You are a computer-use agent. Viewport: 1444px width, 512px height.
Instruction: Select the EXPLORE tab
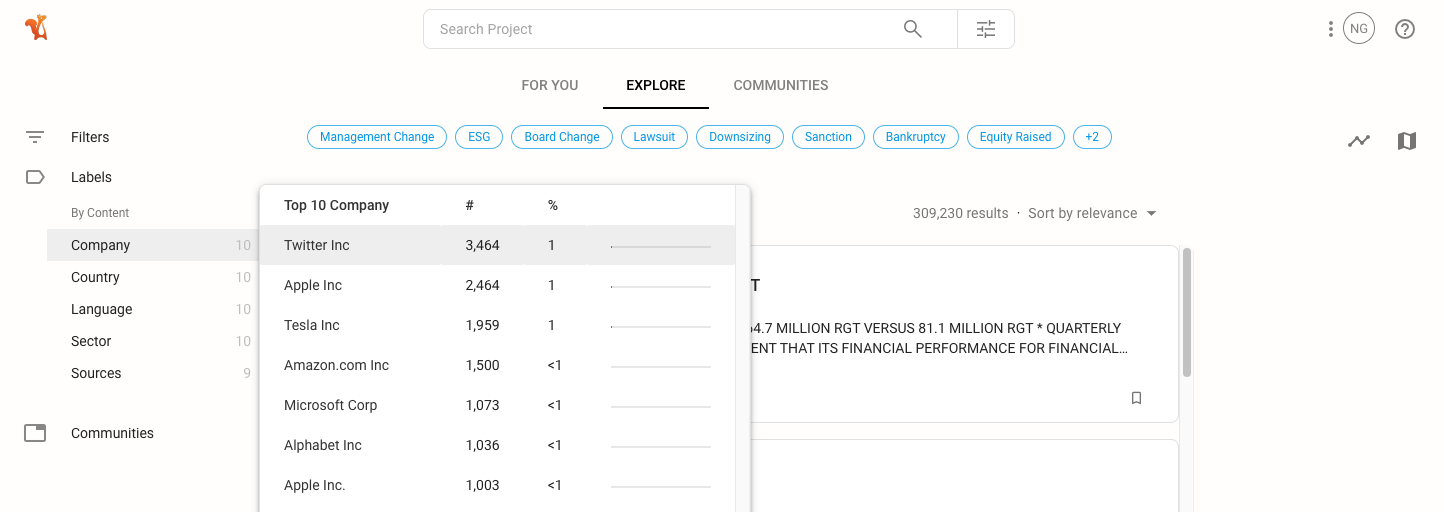click(656, 85)
